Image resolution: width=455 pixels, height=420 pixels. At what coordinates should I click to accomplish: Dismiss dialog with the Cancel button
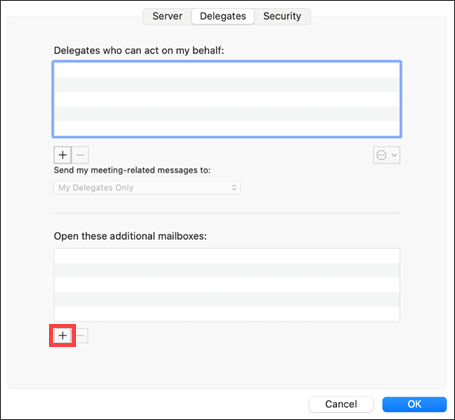coord(341,404)
